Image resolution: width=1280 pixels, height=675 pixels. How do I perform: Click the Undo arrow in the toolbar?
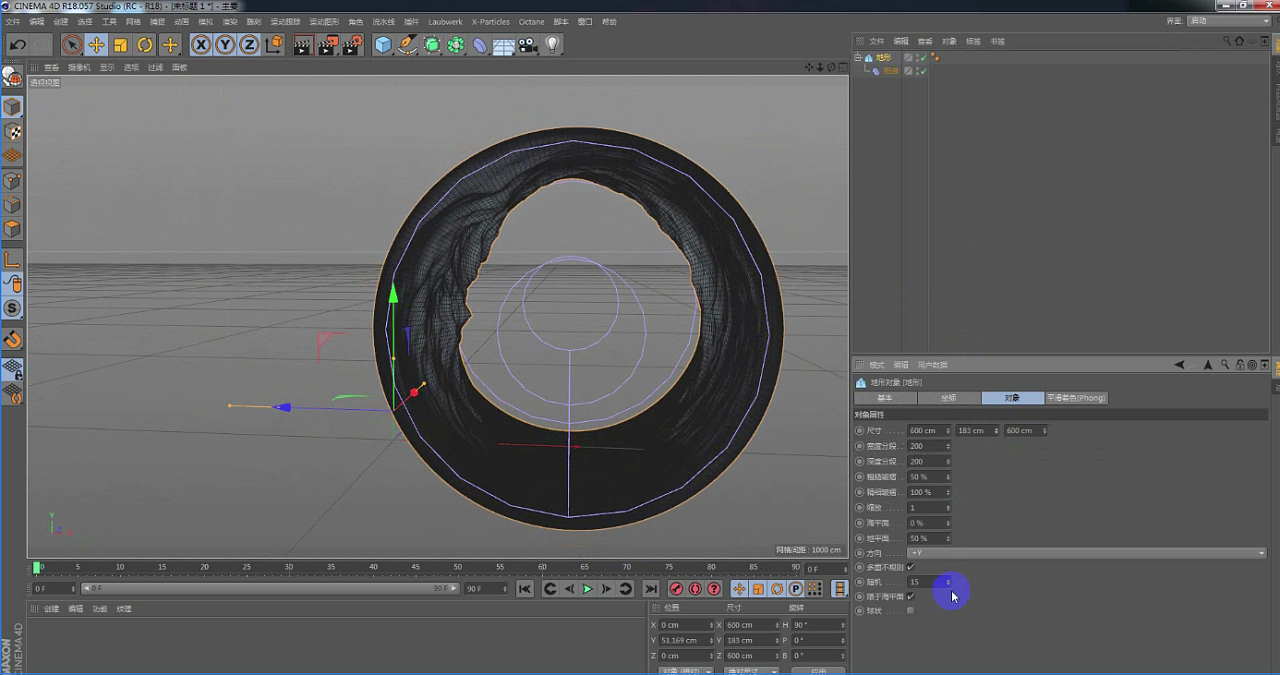[x=17, y=45]
